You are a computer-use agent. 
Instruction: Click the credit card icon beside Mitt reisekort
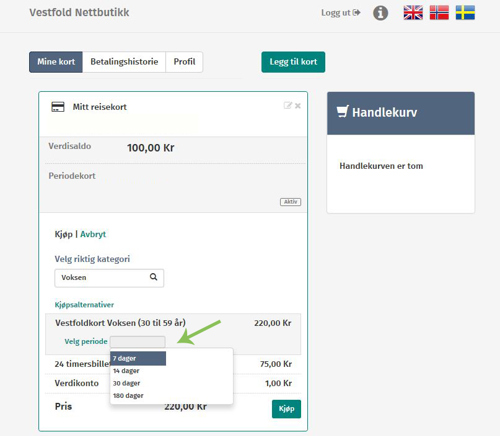pos(58,107)
